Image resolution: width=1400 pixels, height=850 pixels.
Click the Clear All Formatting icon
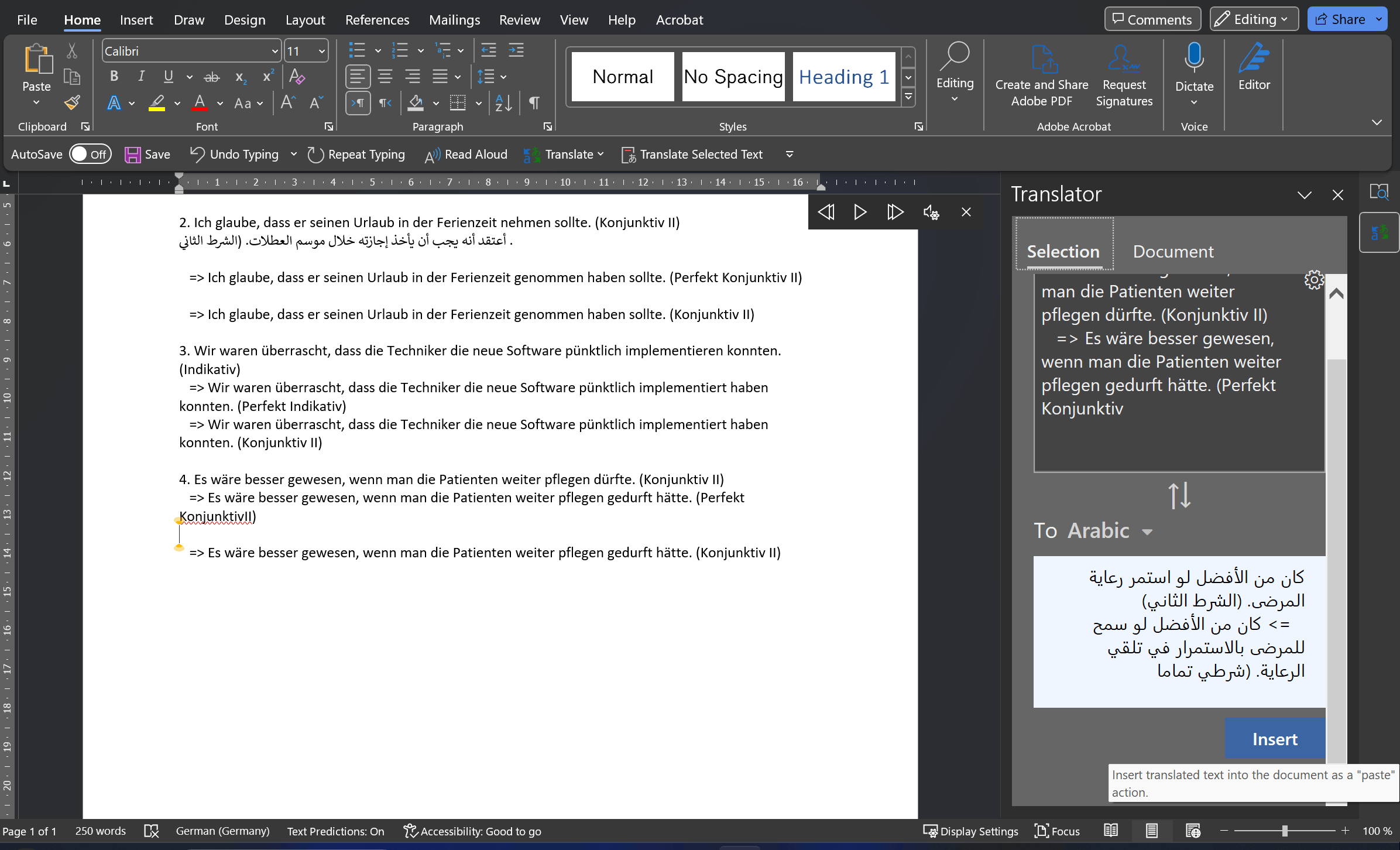coord(297,77)
